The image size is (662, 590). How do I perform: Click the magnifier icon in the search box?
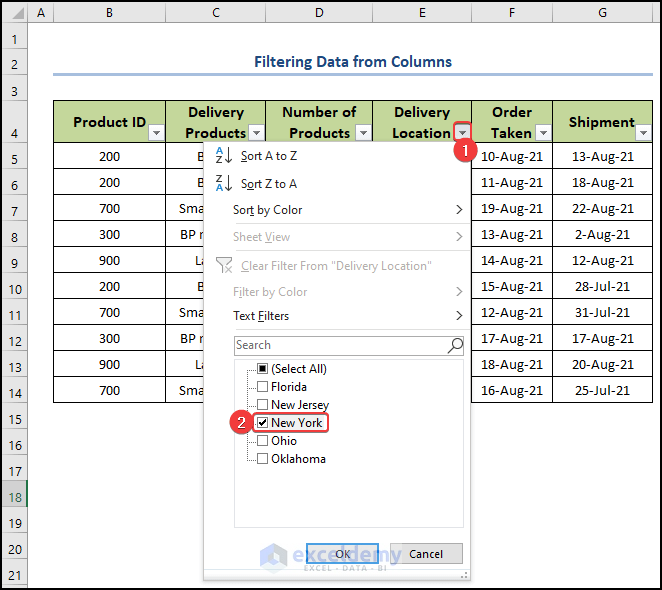[455, 345]
